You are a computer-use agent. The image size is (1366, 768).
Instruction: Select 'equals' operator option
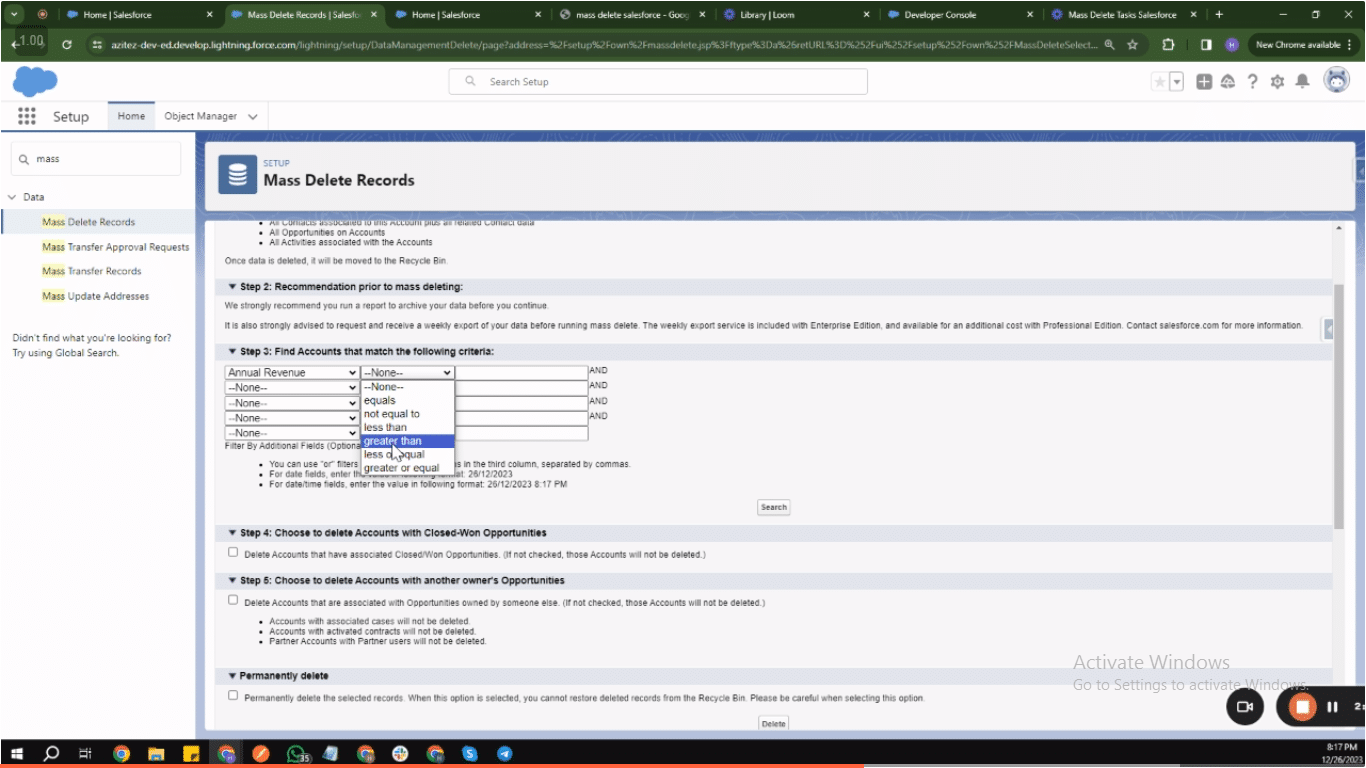click(x=407, y=400)
